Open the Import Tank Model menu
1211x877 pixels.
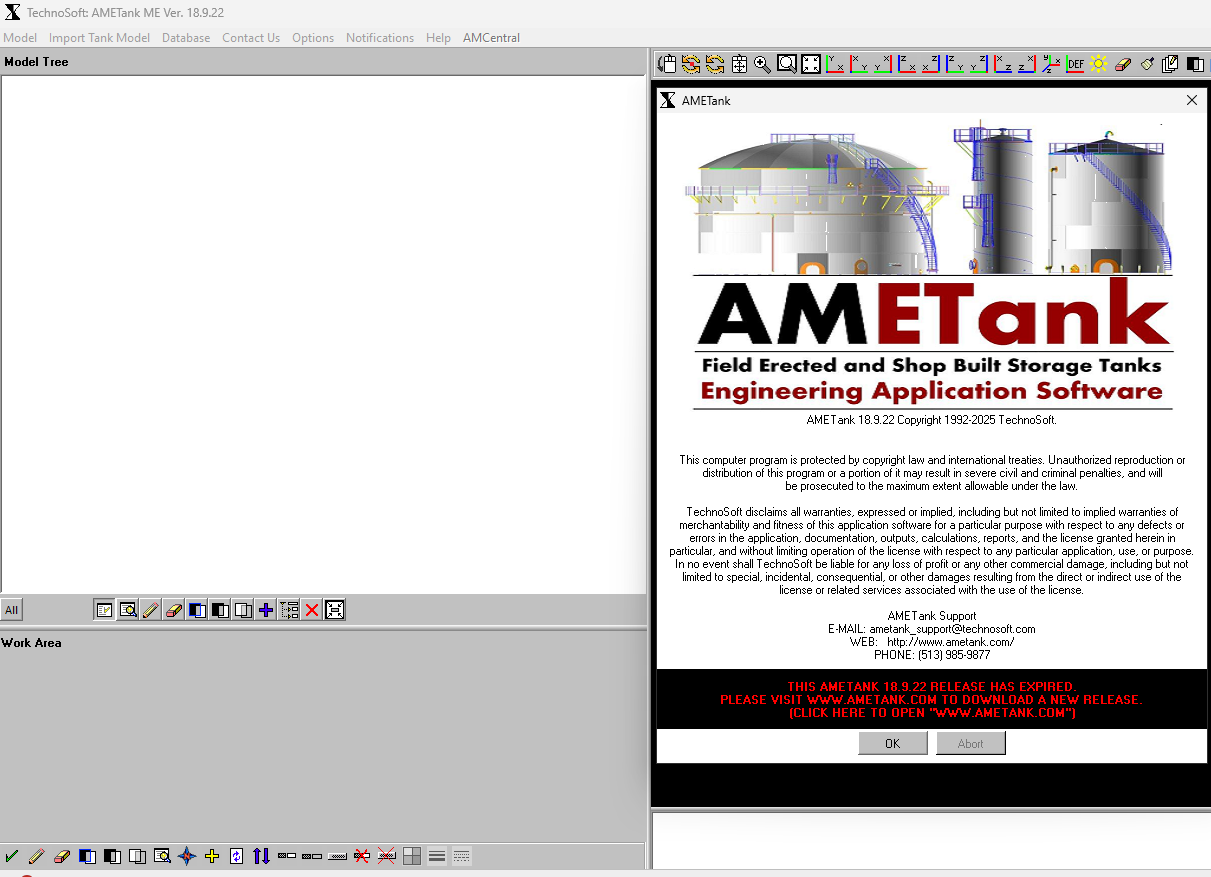99,38
